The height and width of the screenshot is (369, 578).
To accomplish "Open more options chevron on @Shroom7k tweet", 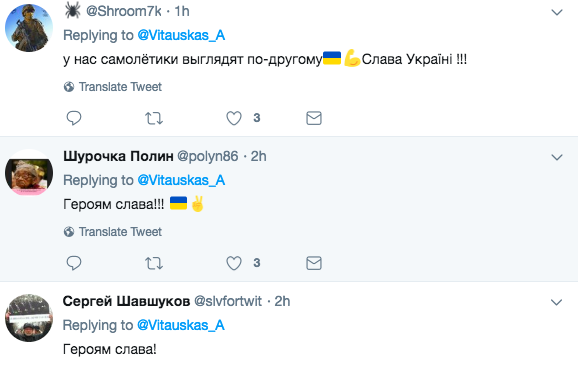I will (557, 12).
